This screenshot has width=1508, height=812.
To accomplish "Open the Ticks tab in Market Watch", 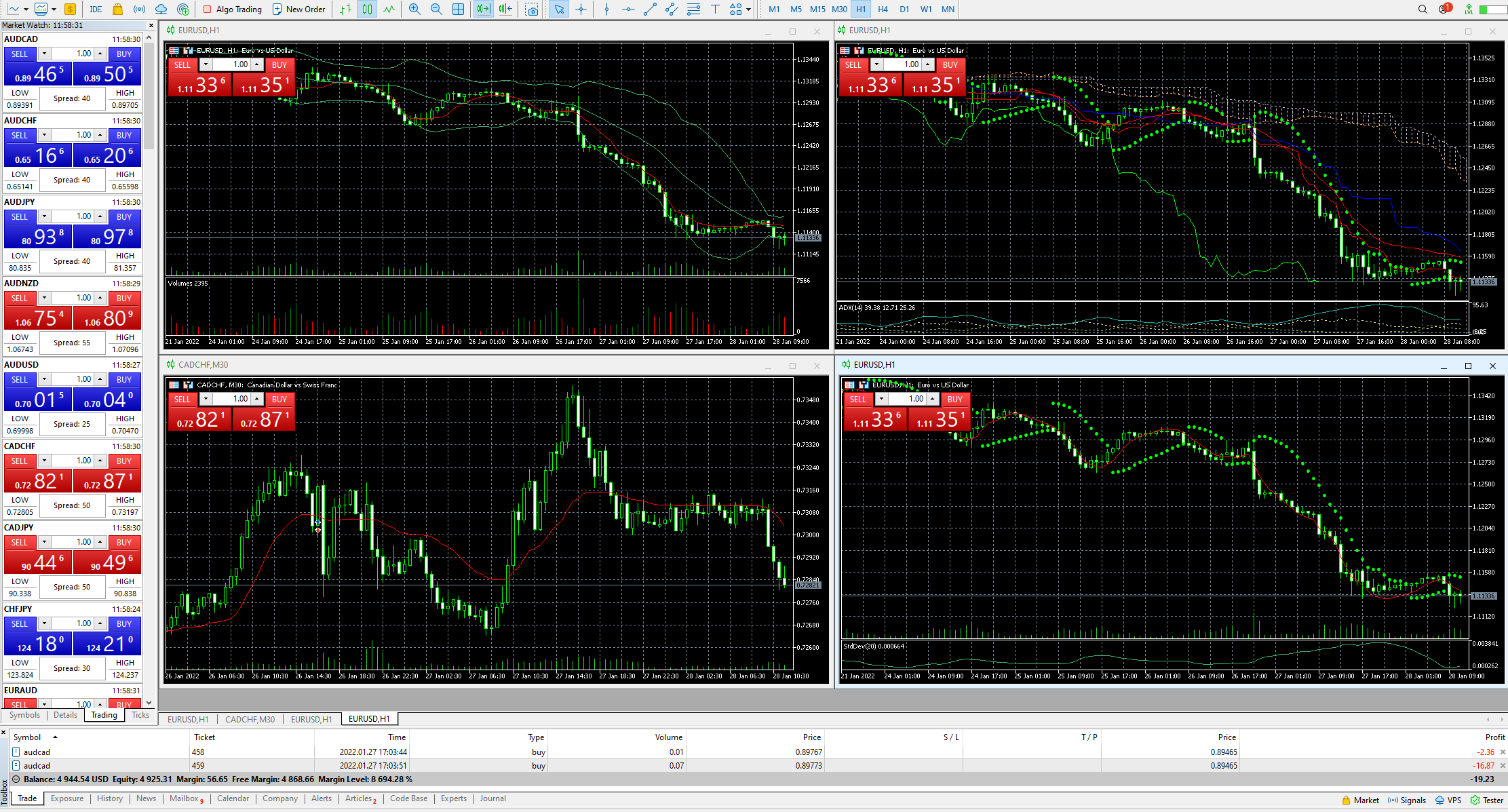I will point(140,715).
